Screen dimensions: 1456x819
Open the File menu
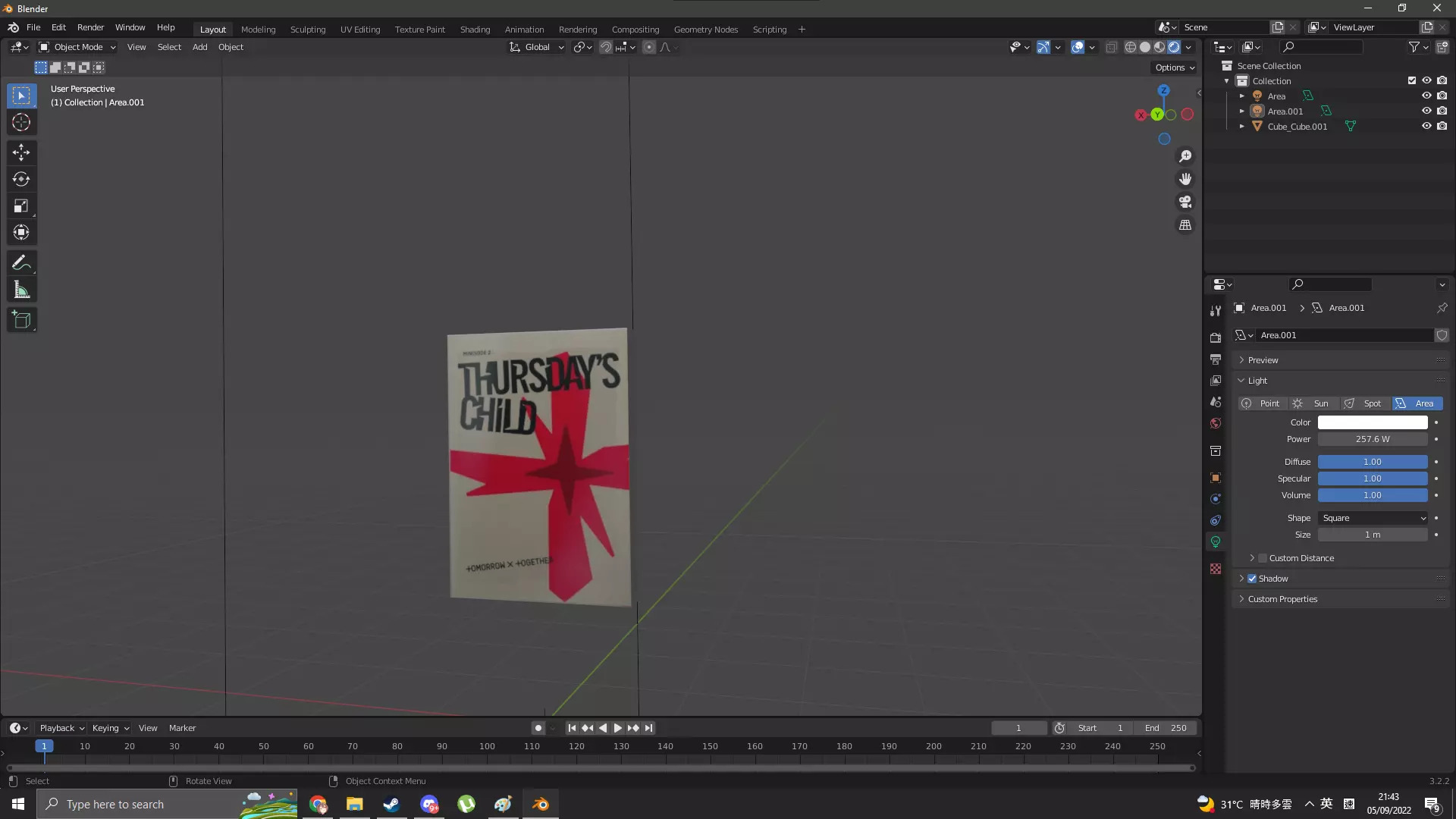tap(33, 27)
